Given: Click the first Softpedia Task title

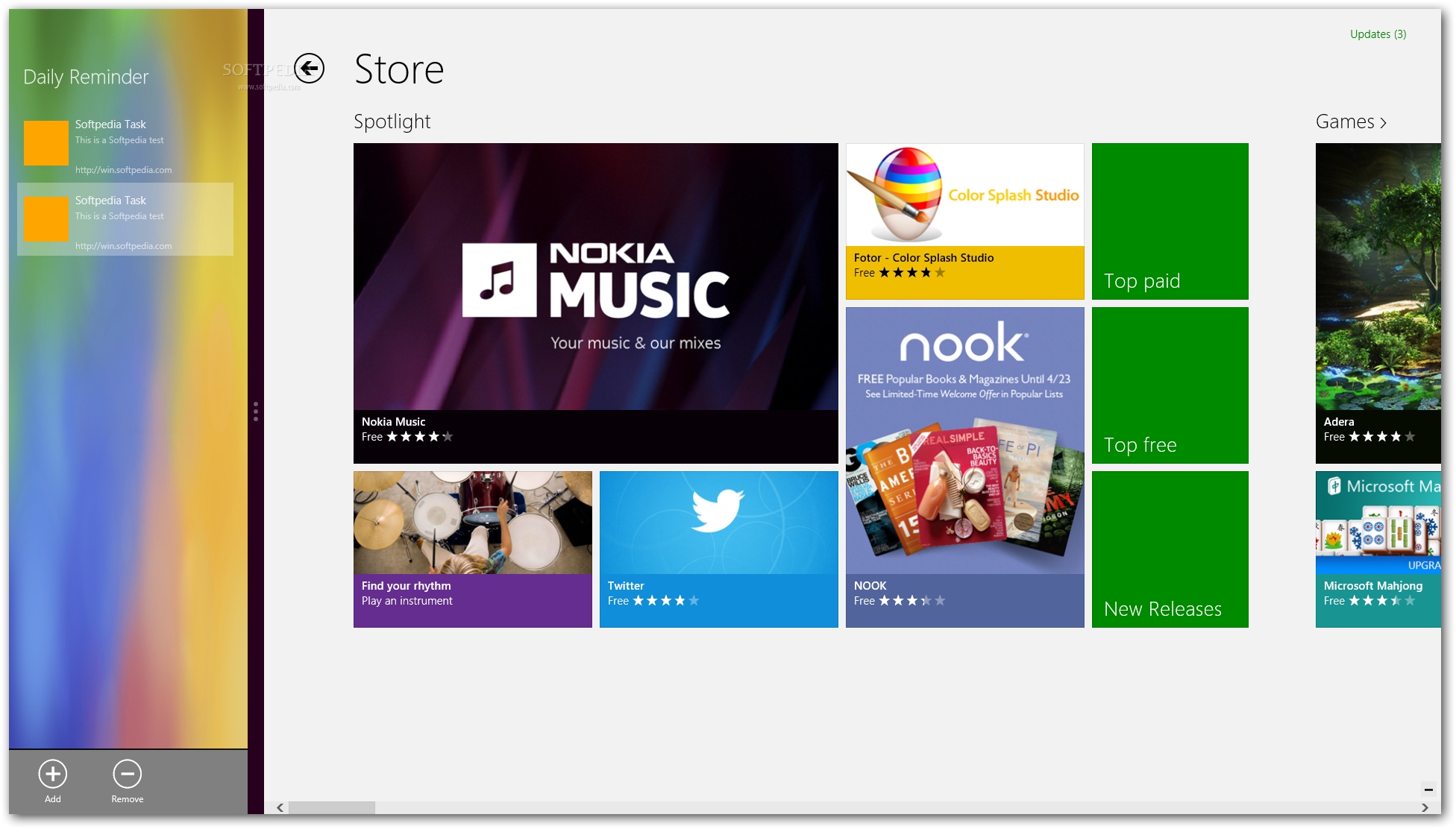Looking at the screenshot, I should [x=110, y=124].
